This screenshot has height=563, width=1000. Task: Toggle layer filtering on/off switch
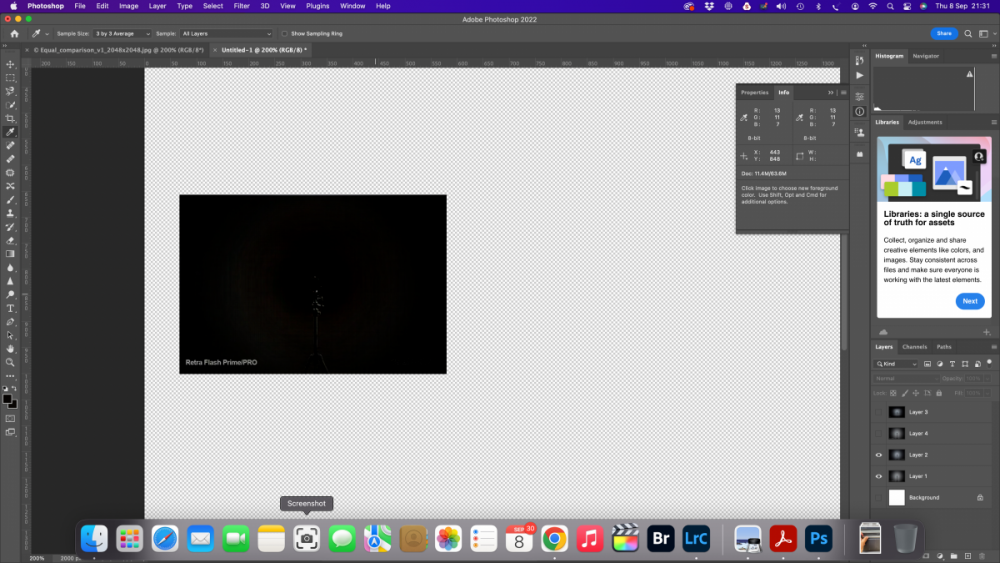tap(989, 363)
